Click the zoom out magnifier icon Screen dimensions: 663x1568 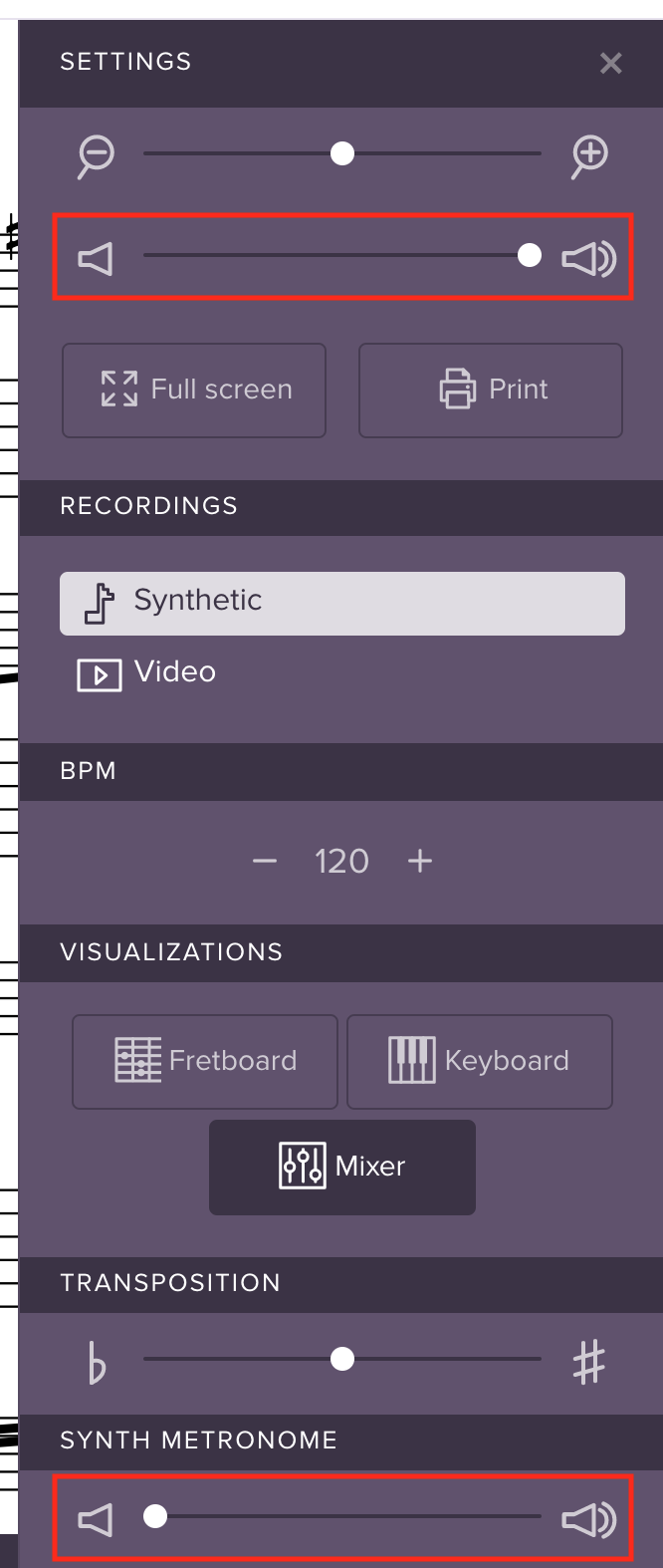pos(96,154)
